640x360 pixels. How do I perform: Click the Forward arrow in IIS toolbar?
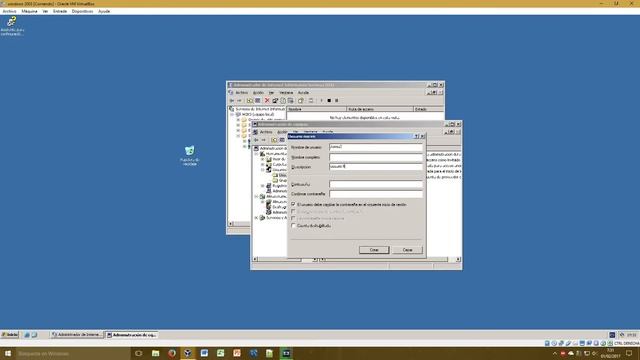(x=240, y=100)
